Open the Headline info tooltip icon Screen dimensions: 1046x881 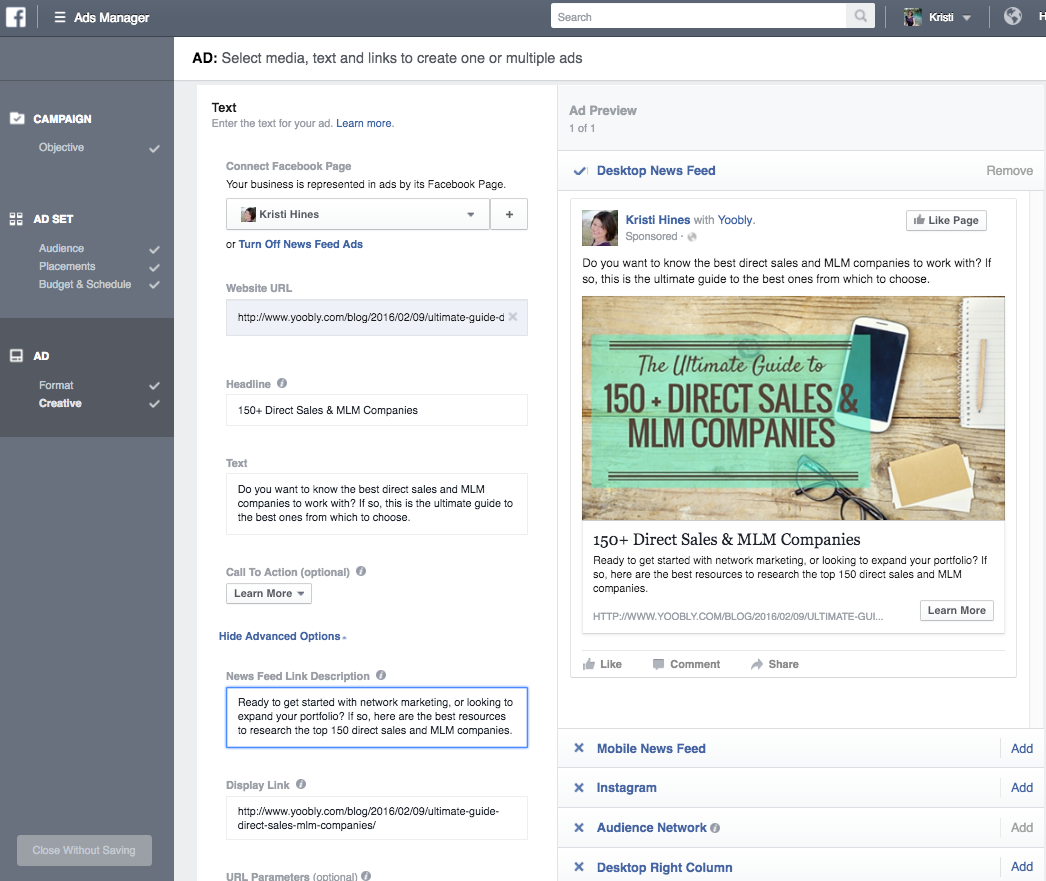pos(282,383)
